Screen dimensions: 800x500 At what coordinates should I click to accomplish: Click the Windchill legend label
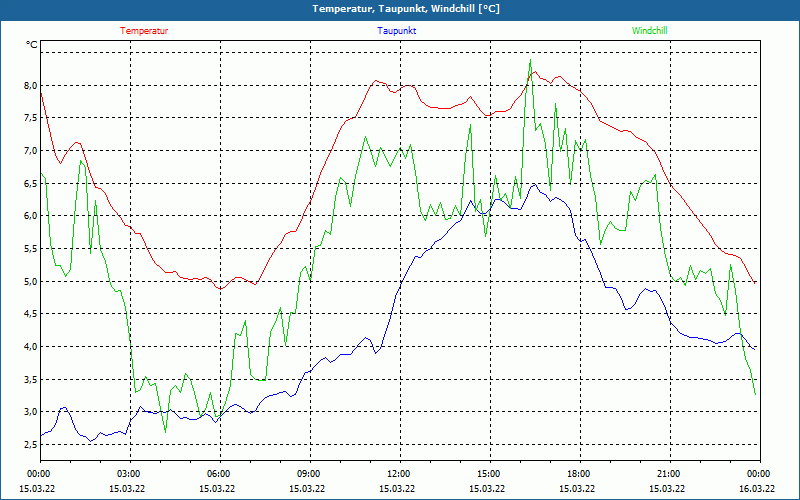[649, 31]
